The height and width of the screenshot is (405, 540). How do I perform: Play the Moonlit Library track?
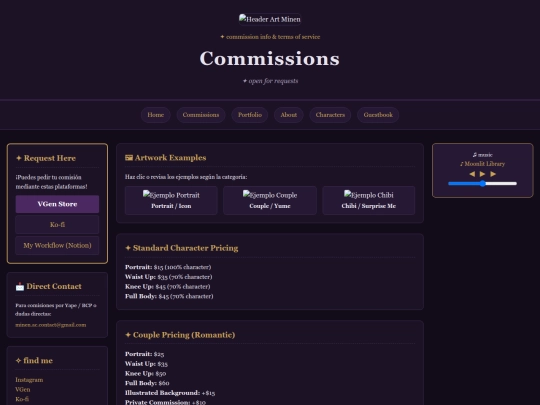coord(482,174)
